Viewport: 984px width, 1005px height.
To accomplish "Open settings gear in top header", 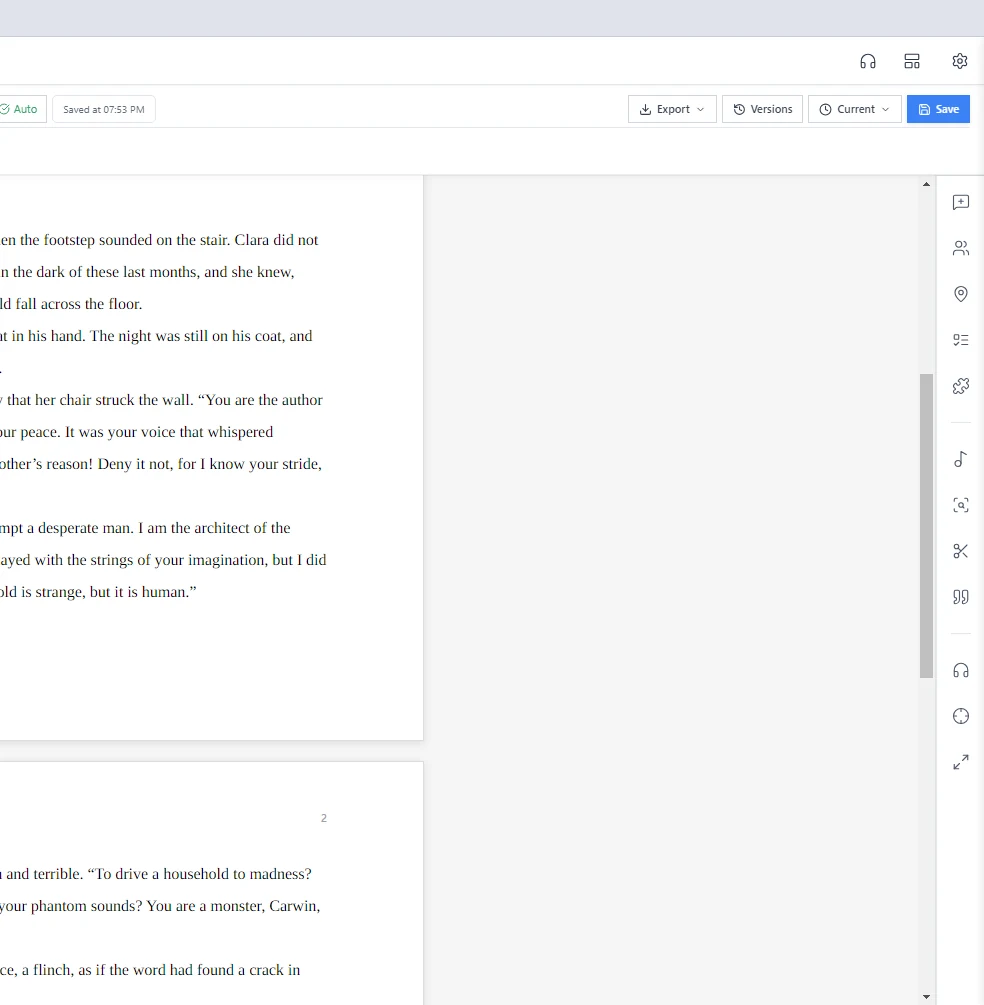I will click(x=959, y=61).
